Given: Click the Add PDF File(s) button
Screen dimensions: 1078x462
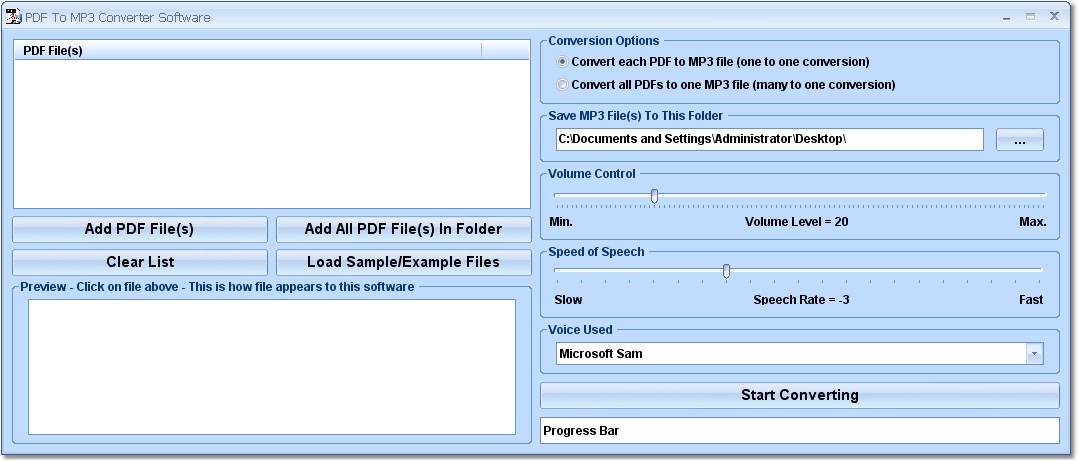Looking at the screenshot, I should (x=140, y=229).
